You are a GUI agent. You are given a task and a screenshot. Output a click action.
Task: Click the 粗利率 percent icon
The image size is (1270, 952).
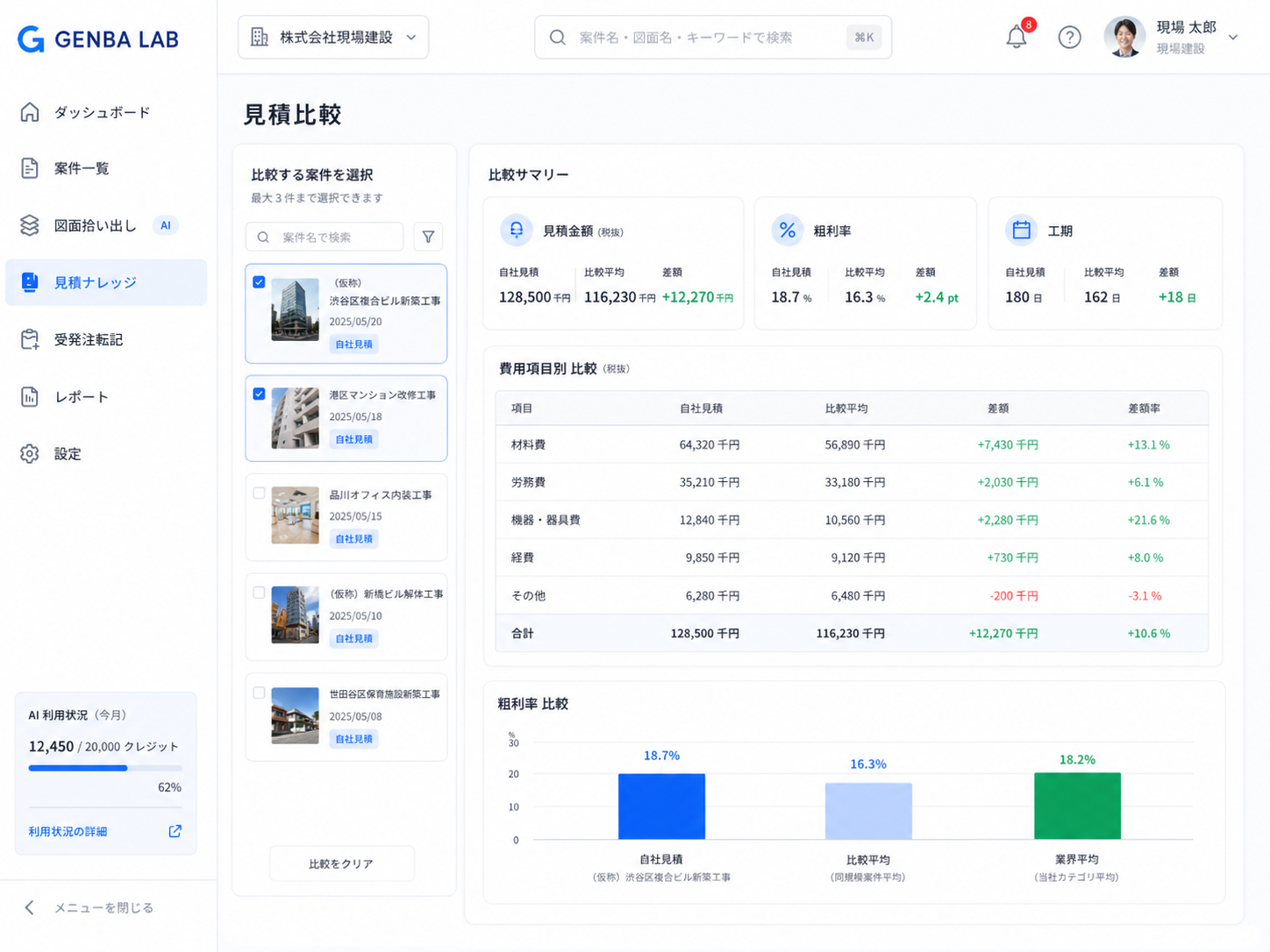tap(788, 230)
